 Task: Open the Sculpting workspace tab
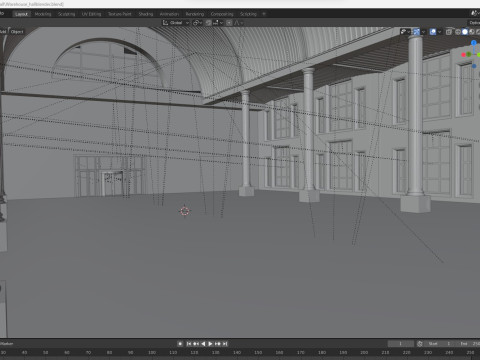coord(66,14)
